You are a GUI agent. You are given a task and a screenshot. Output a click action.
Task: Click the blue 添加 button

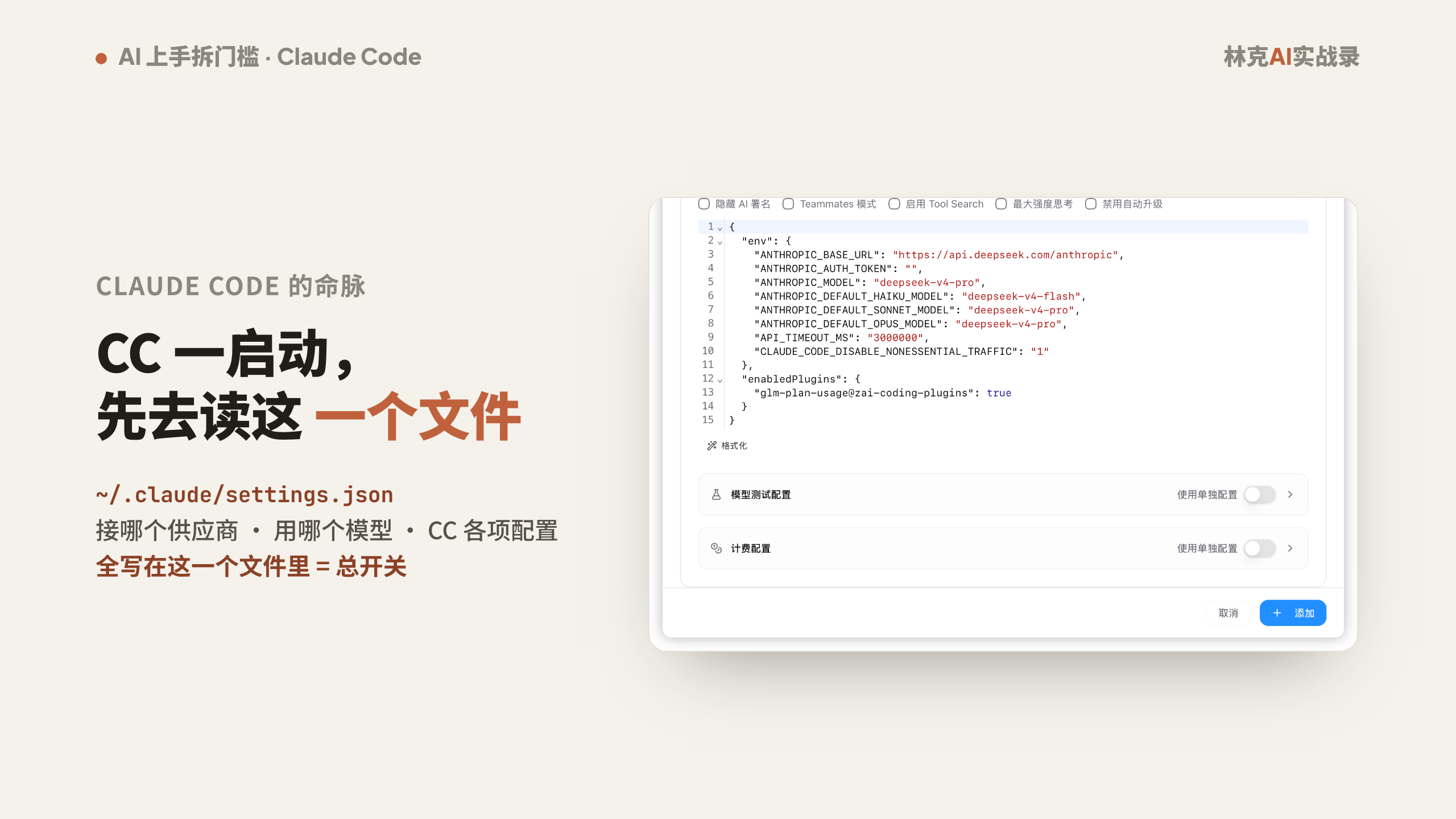(x=1293, y=613)
